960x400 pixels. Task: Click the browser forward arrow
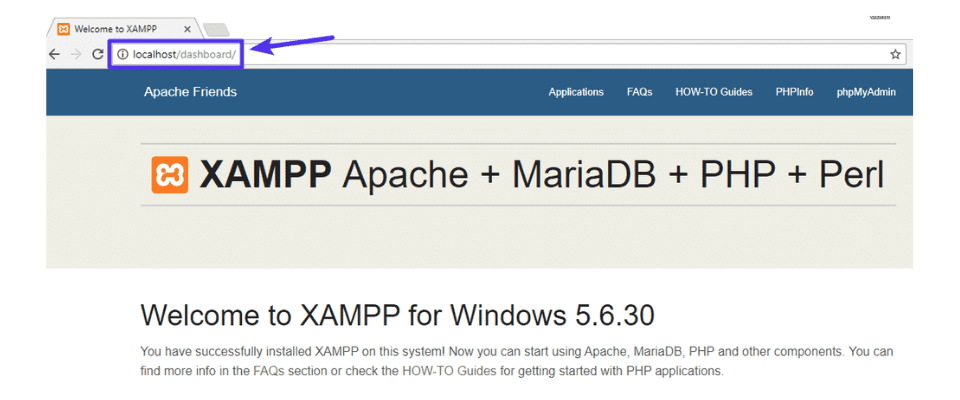[76, 54]
